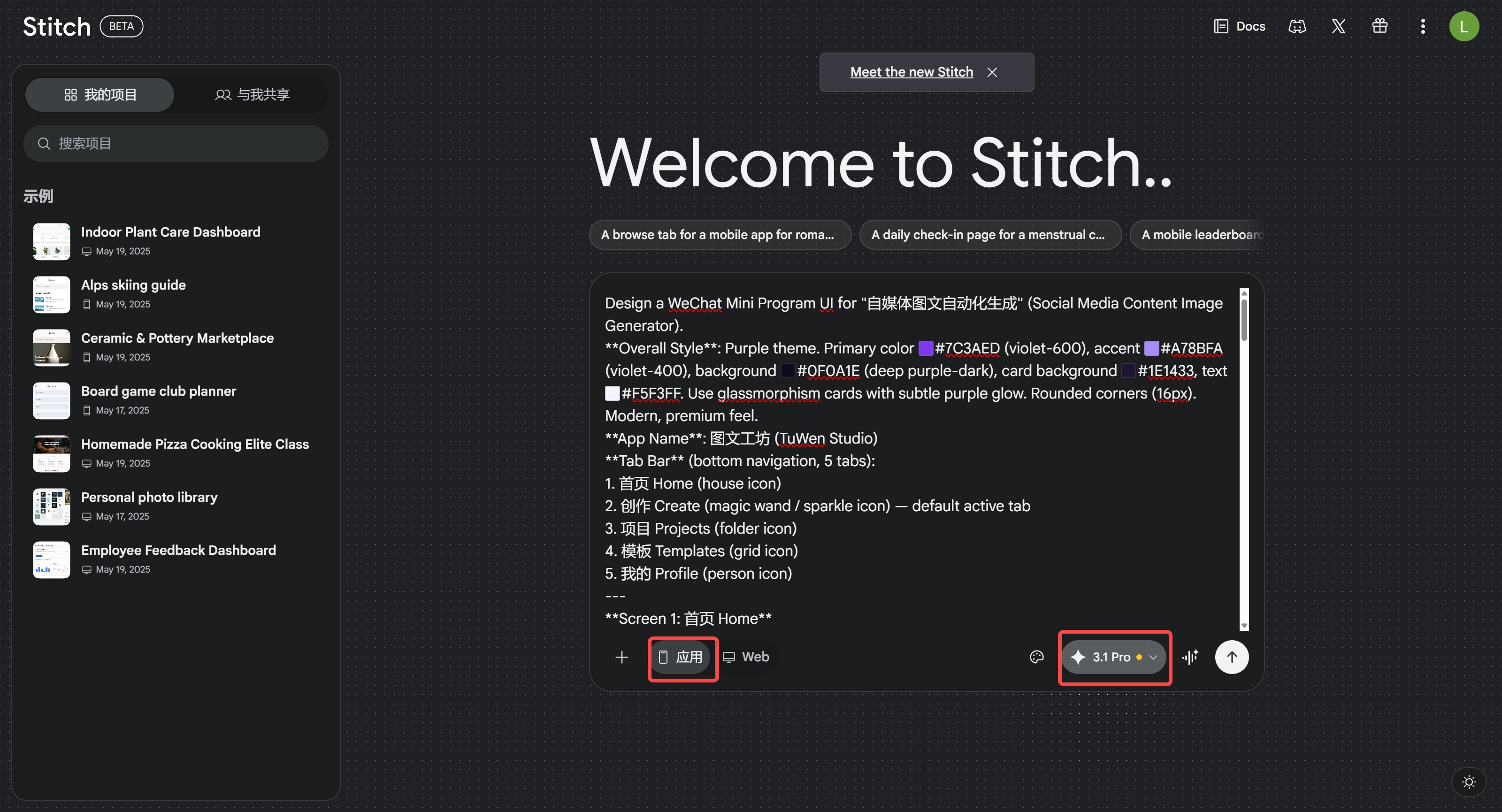This screenshot has width=1502, height=812.
Task: Click the prompt scrollbar down arrow
Action: click(1244, 625)
